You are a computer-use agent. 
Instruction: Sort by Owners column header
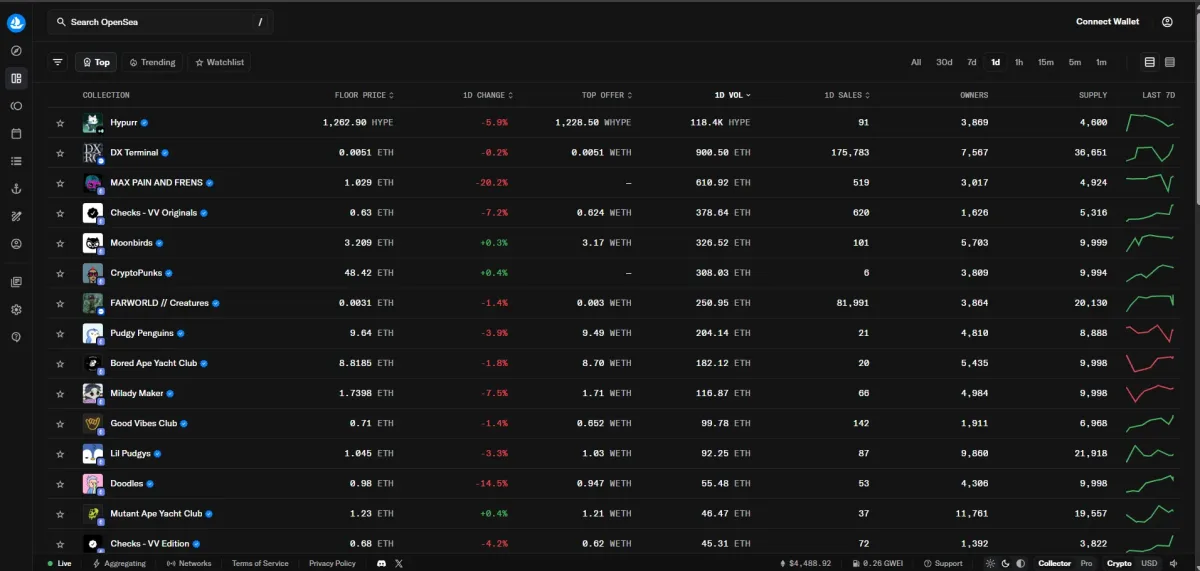tap(974, 95)
